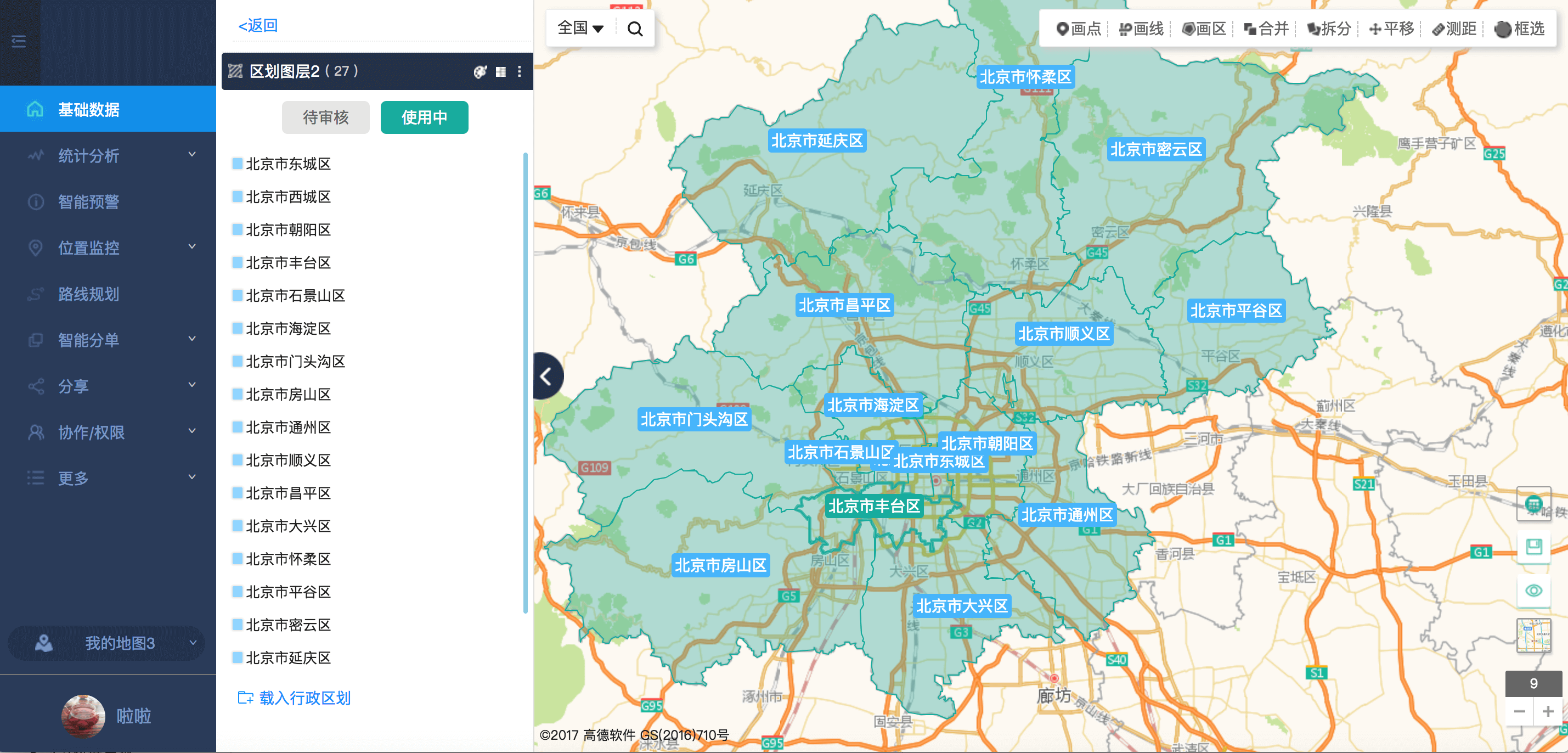Expand the 分享 menu

(108, 386)
